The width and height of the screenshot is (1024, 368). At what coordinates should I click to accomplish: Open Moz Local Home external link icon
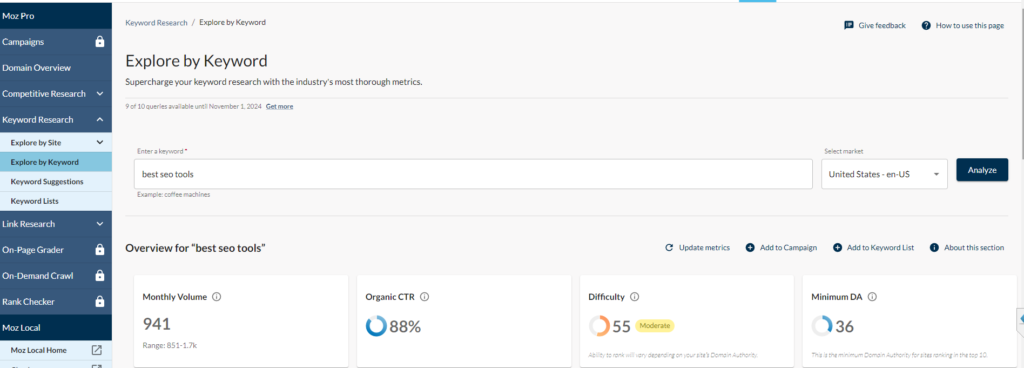(97, 350)
